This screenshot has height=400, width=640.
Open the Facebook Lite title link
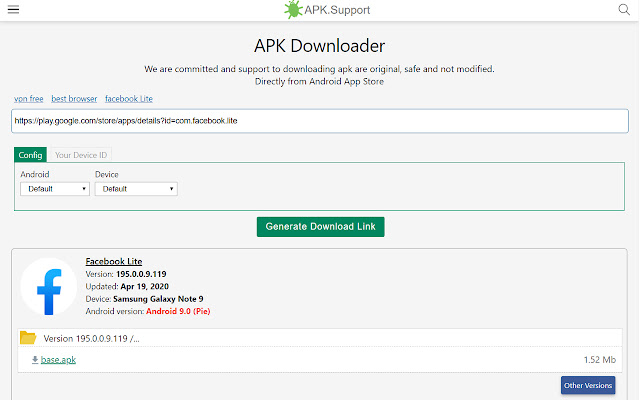tap(114, 261)
